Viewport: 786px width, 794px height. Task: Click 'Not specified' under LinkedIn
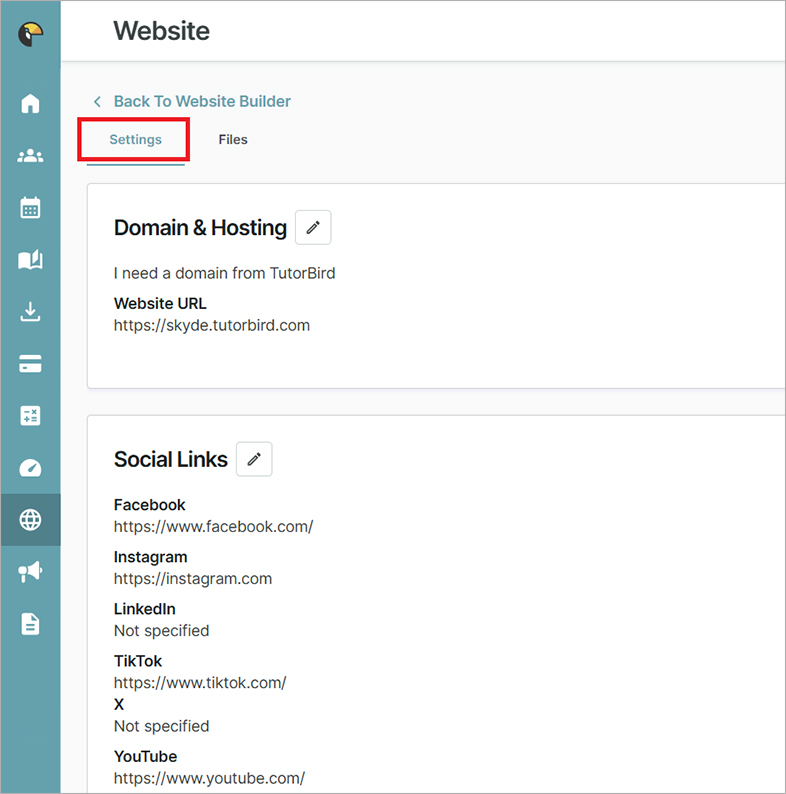(x=161, y=630)
